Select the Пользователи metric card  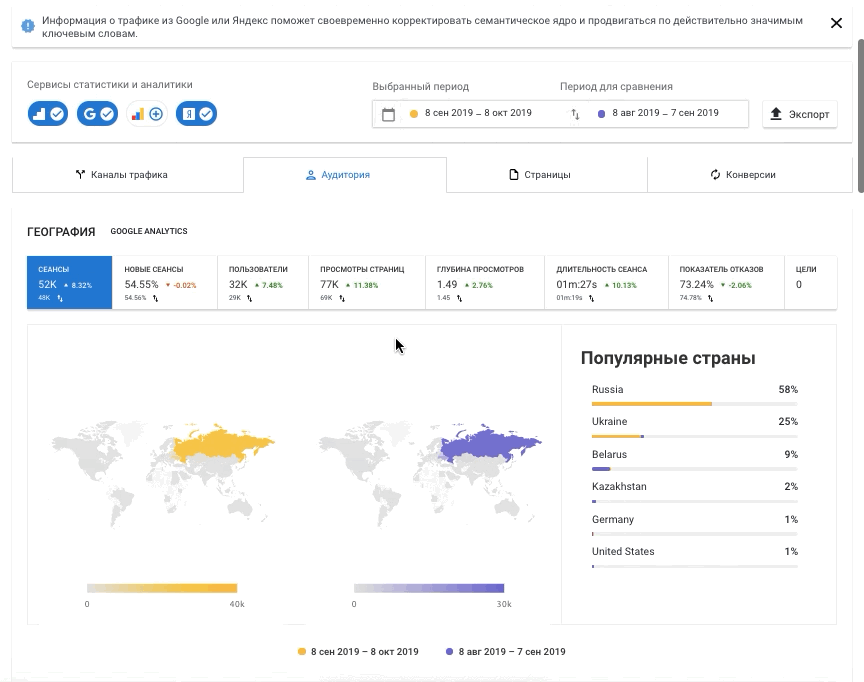[x=263, y=282]
